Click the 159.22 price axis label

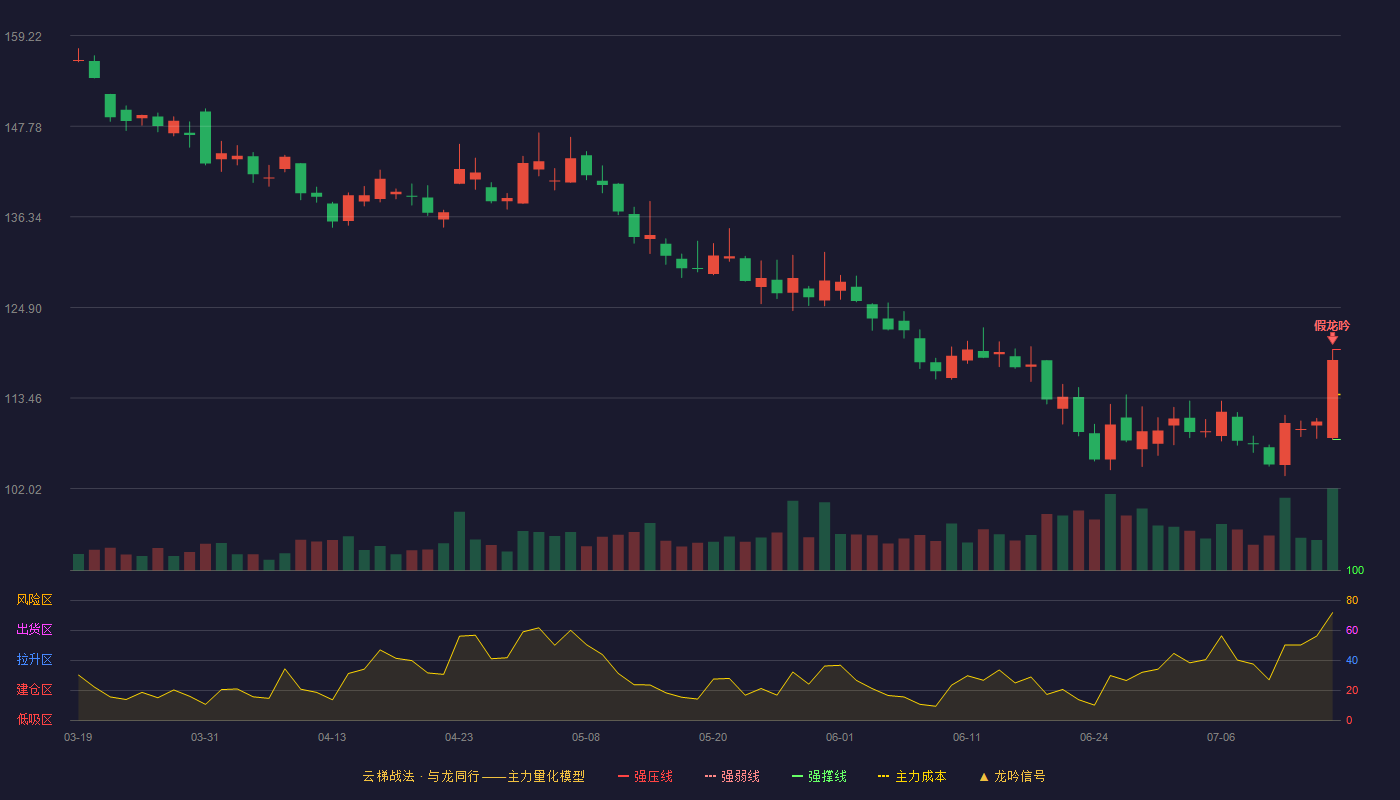[23, 37]
